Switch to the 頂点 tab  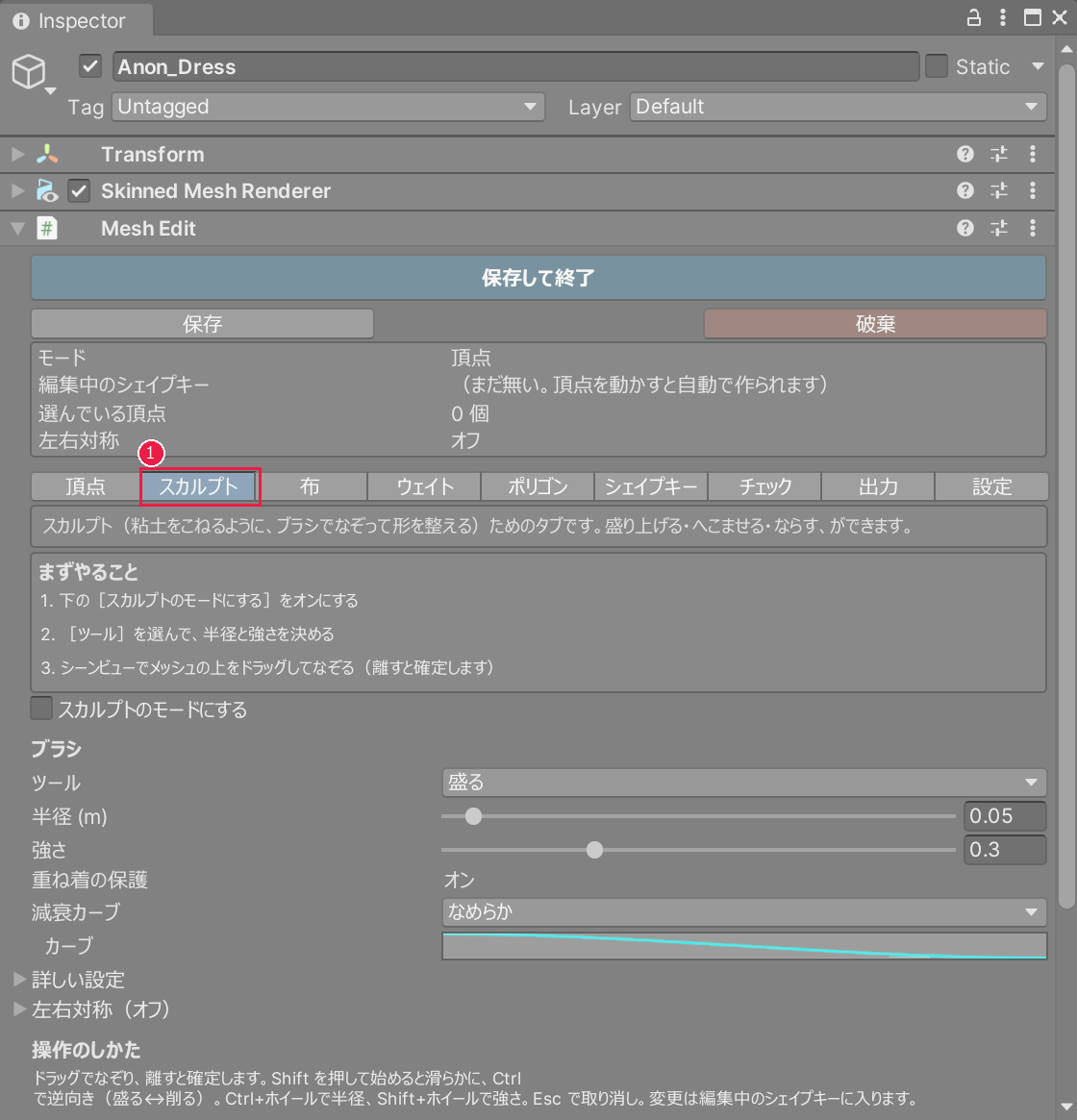click(85, 486)
